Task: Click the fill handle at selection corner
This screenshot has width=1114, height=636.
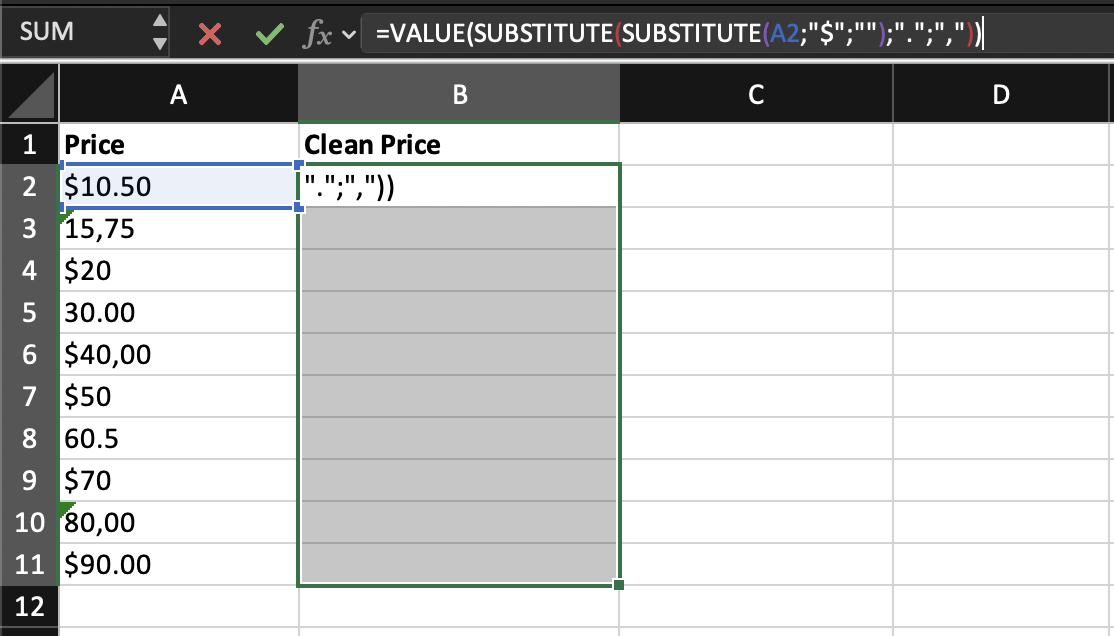Action: (x=619, y=585)
